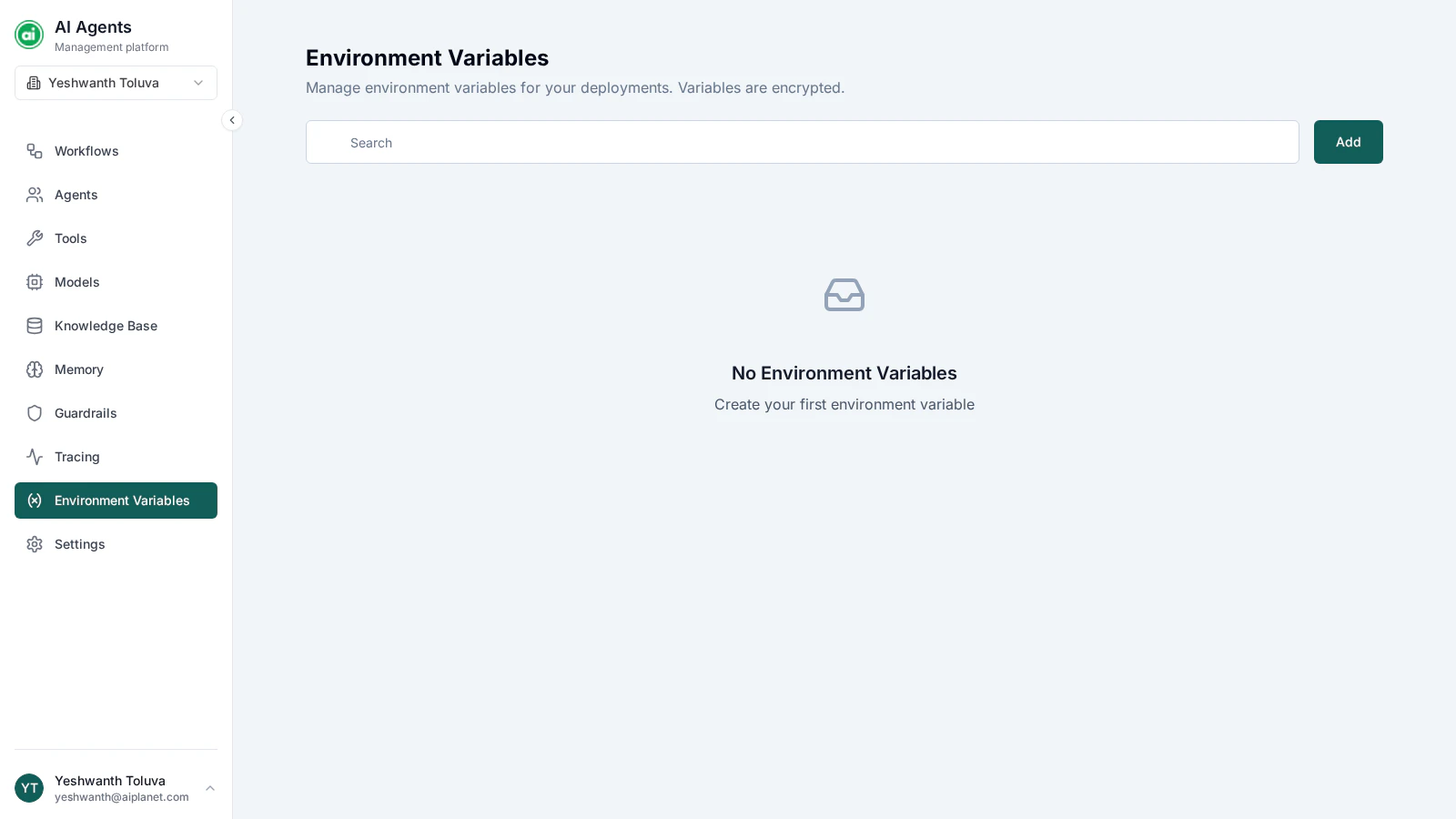This screenshot has height=819, width=1456.
Task: Open Workflows in the sidebar
Action: coord(116,151)
